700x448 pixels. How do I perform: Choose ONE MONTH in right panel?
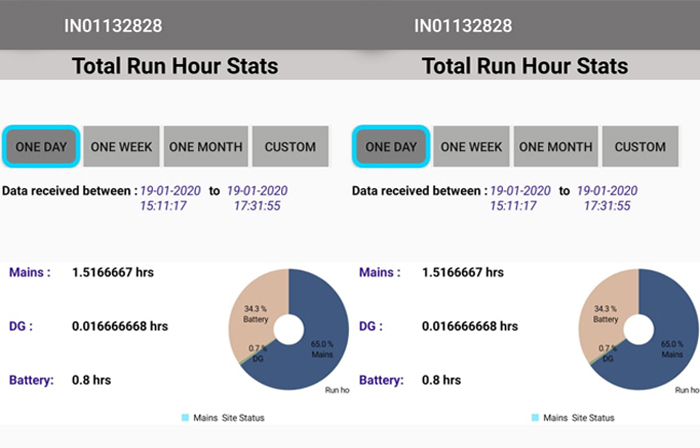(x=556, y=147)
